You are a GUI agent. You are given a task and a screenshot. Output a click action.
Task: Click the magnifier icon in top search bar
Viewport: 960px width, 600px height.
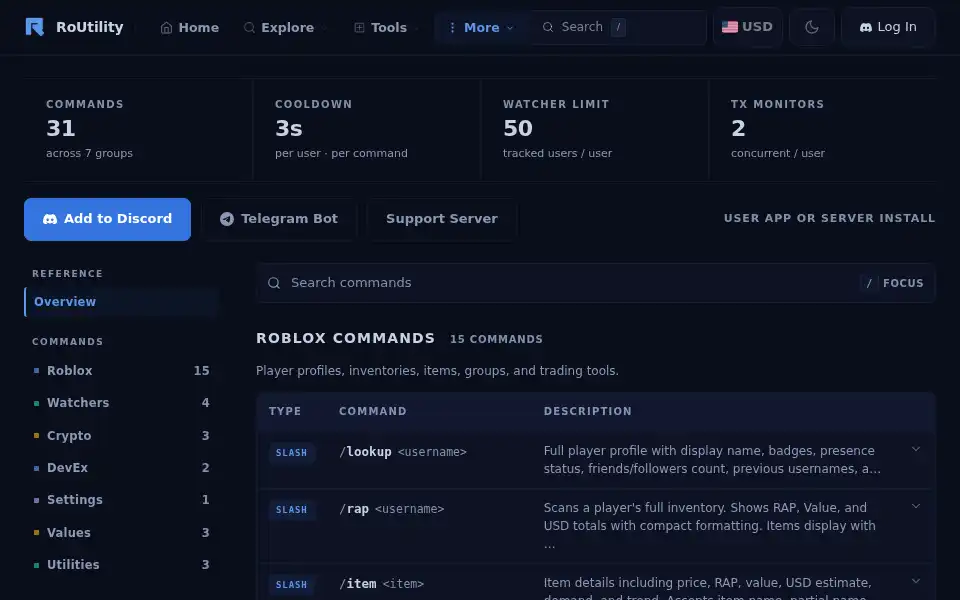point(548,27)
